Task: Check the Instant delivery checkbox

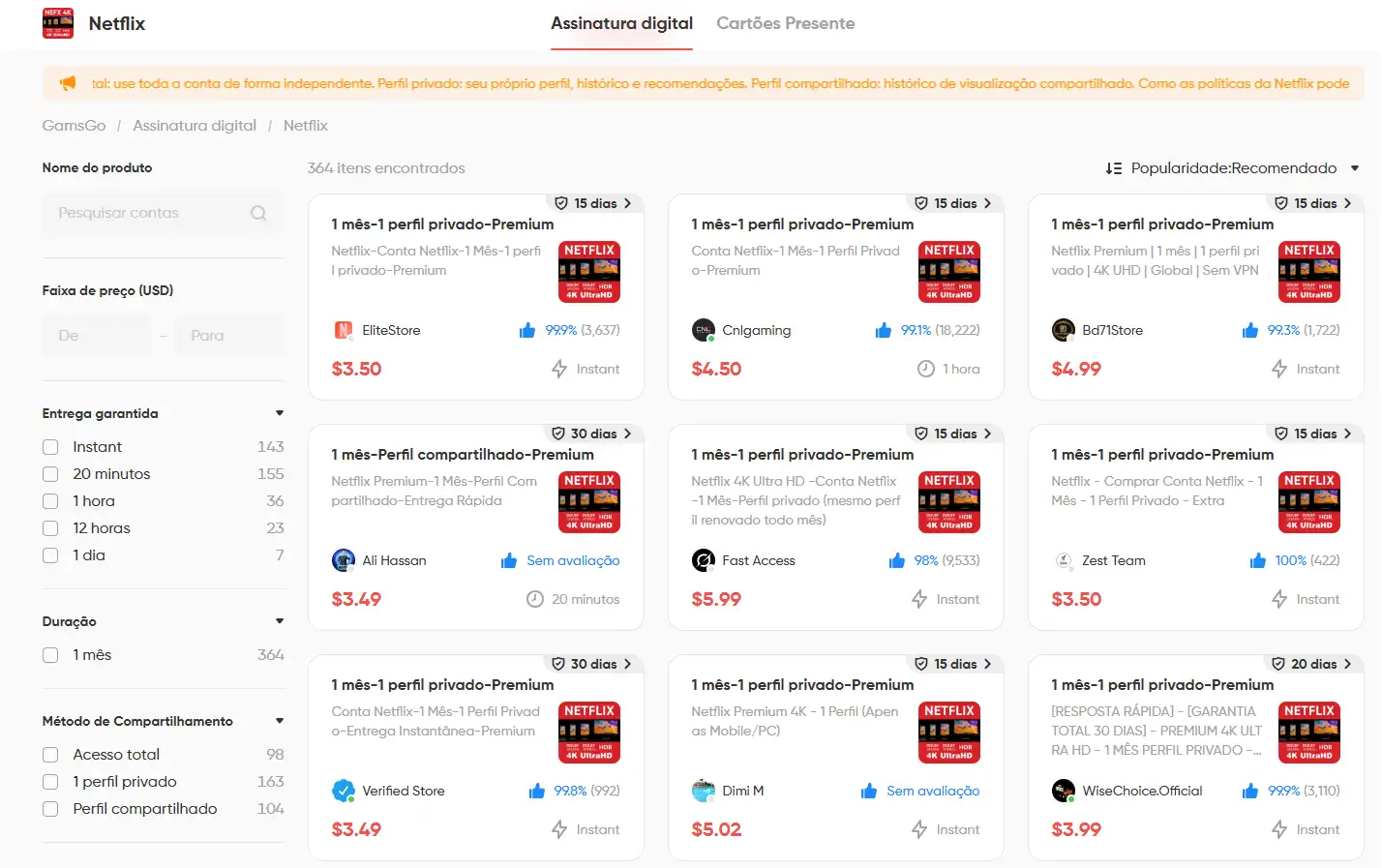Action: point(50,447)
